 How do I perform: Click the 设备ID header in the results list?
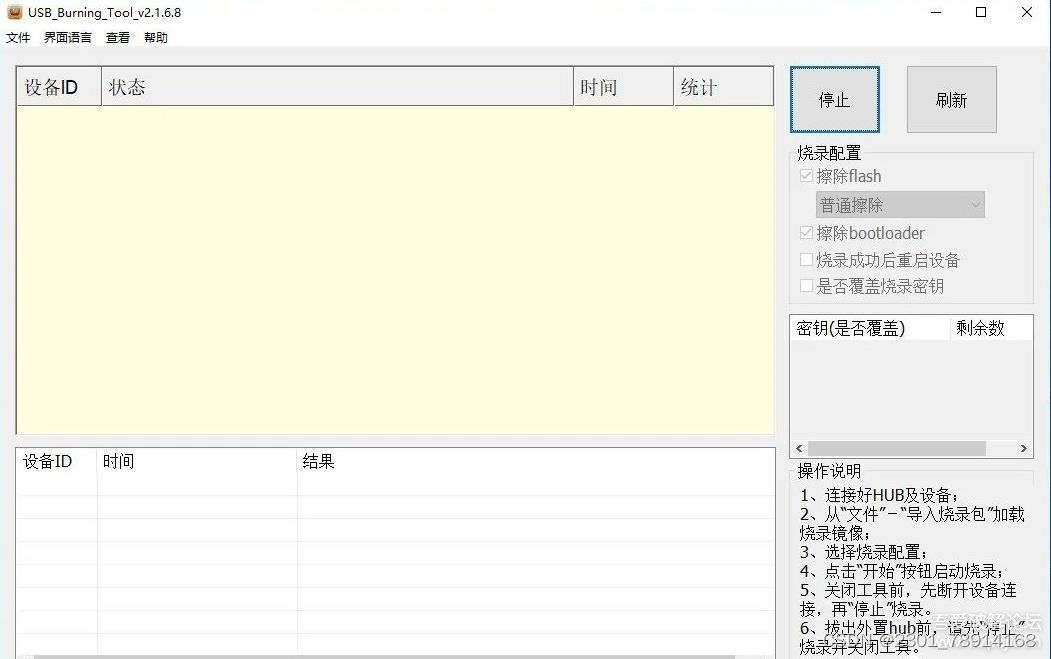pos(57,461)
